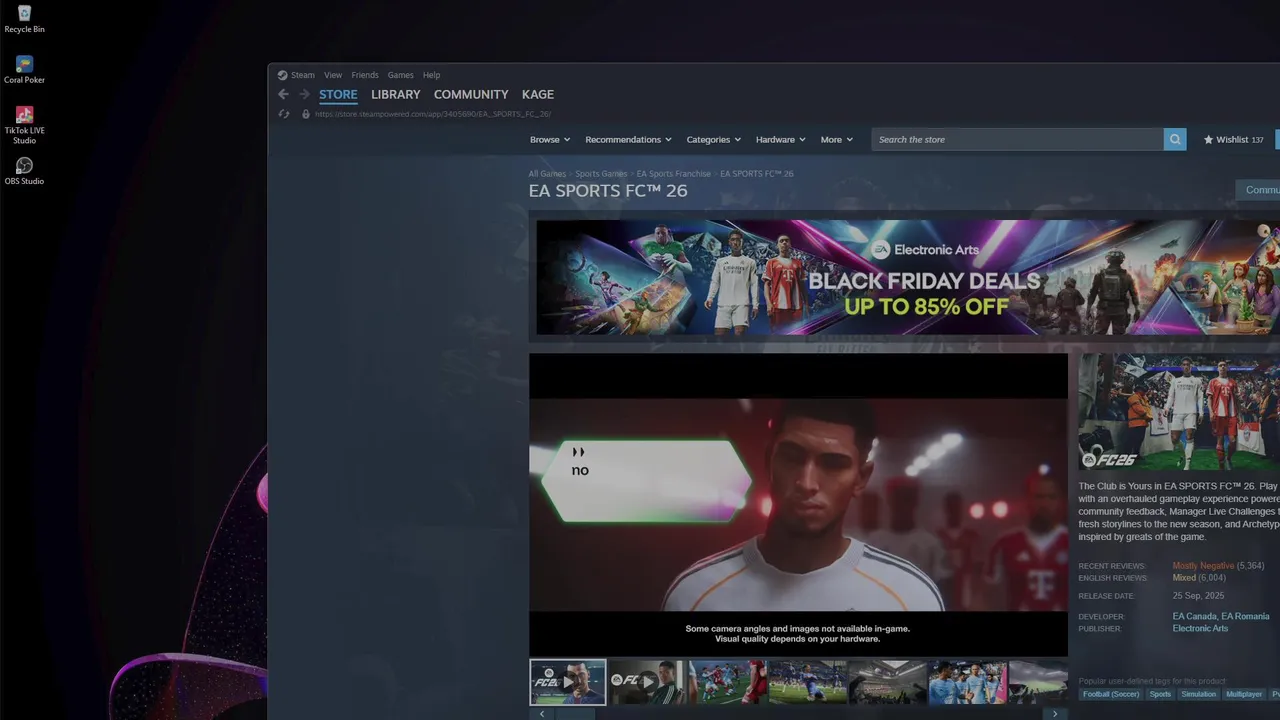Open the EA Romania developer link
The image size is (1280, 720).
click(1245, 617)
